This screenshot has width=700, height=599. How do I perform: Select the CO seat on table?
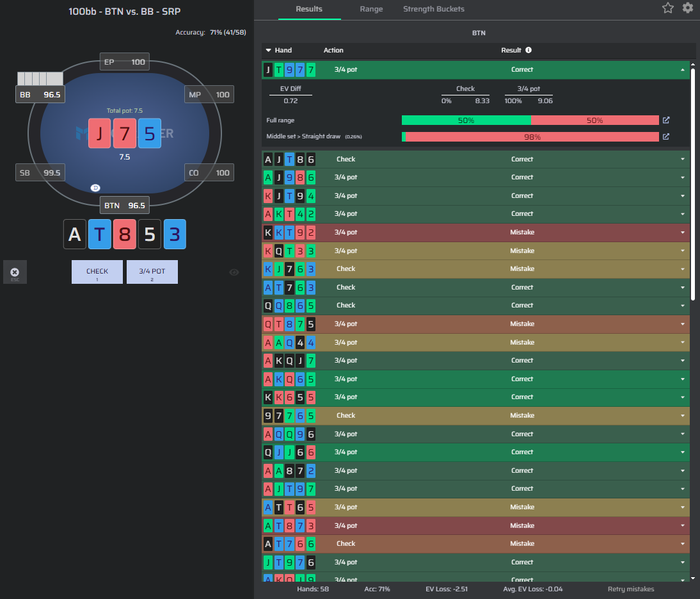[209, 173]
